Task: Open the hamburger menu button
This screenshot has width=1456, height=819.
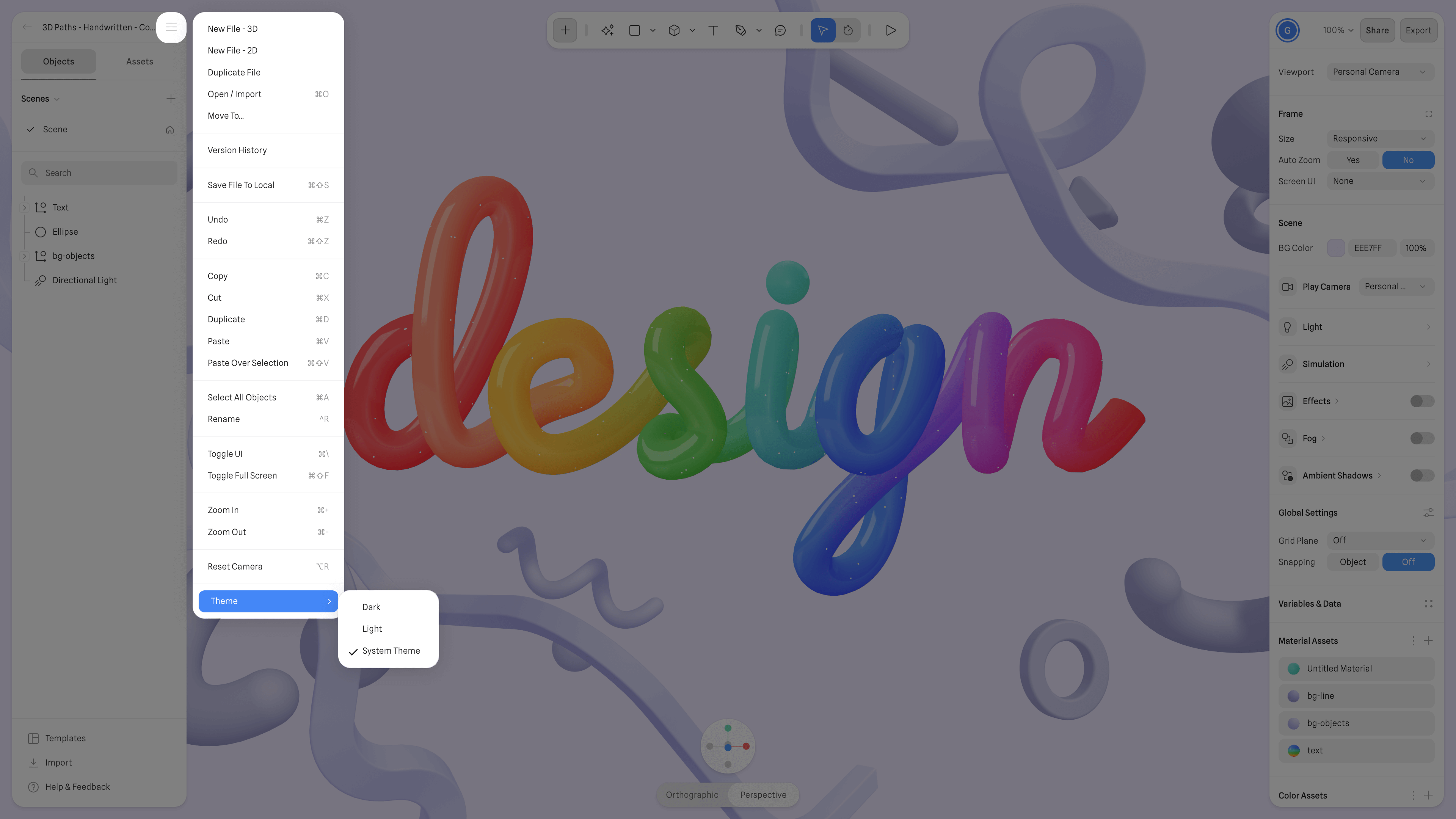Action: [171, 27]
